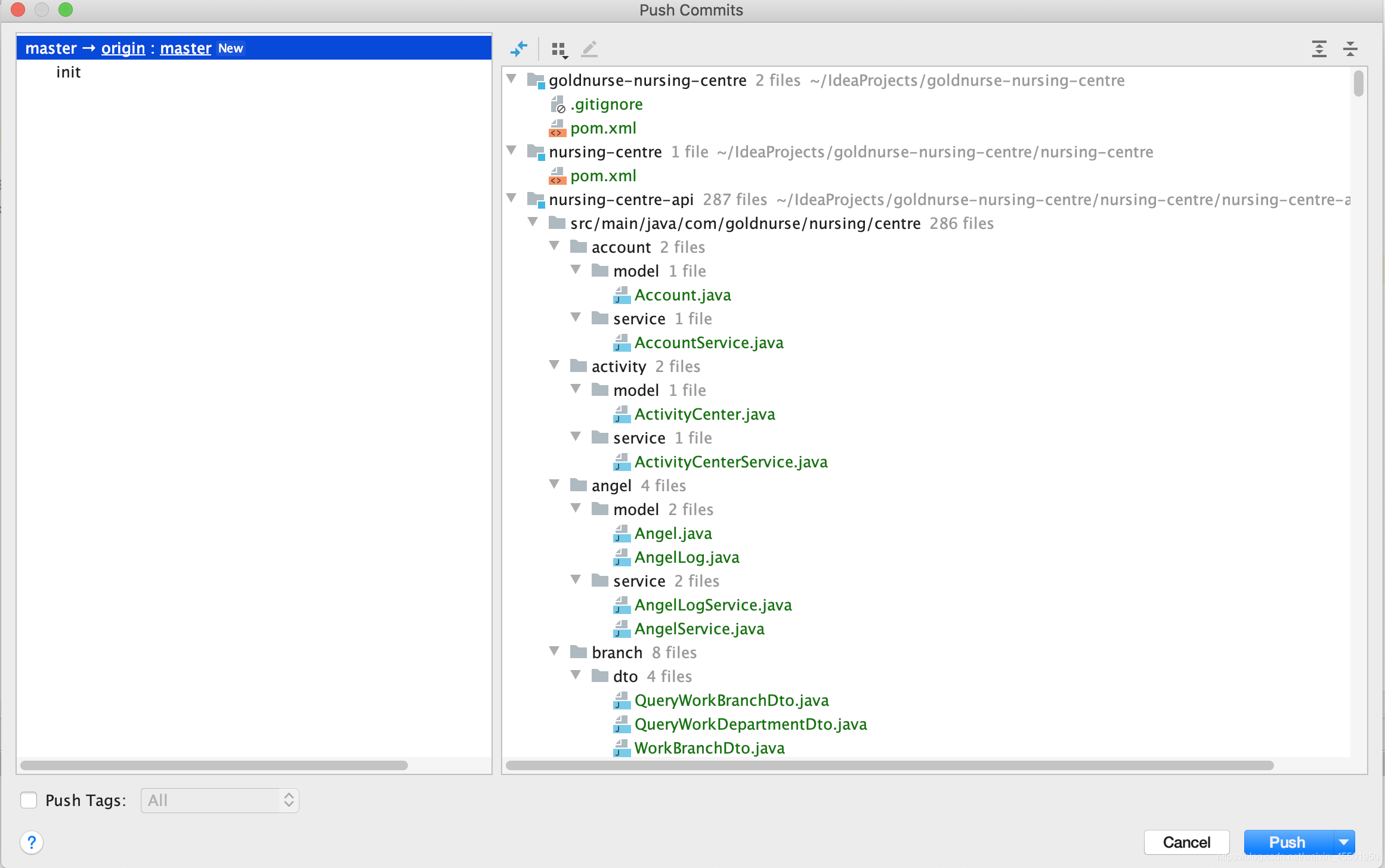Click the AngelLogService.java file icon

pos(622,605)
